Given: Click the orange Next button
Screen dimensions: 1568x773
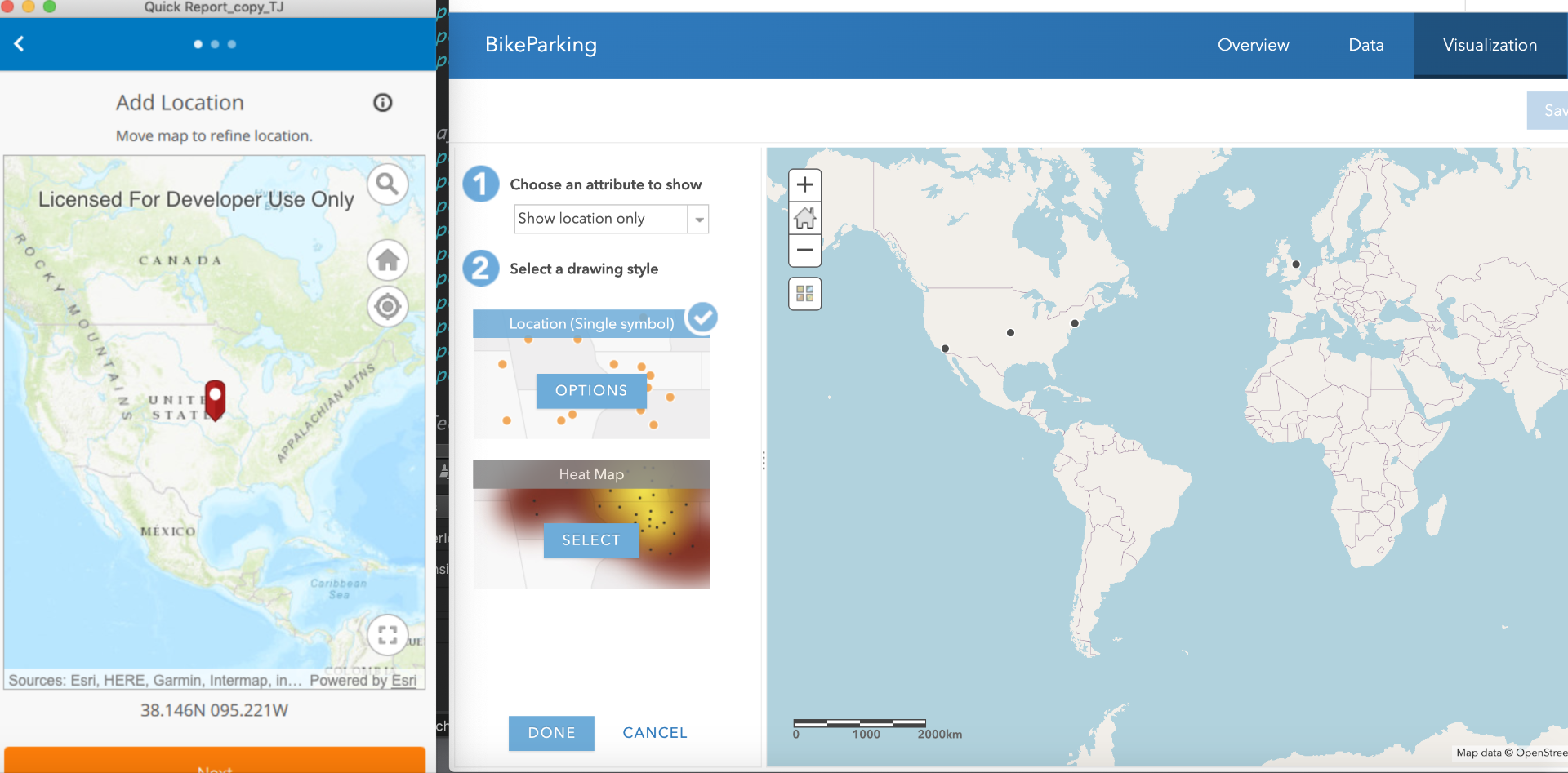Looking at the screenshot, I should [x=215, y=761].
